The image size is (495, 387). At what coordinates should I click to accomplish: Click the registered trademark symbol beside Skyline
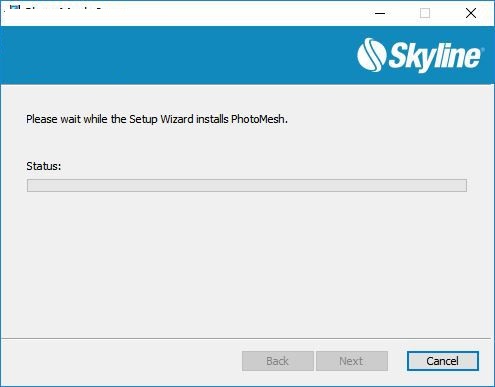click(482, 49)
